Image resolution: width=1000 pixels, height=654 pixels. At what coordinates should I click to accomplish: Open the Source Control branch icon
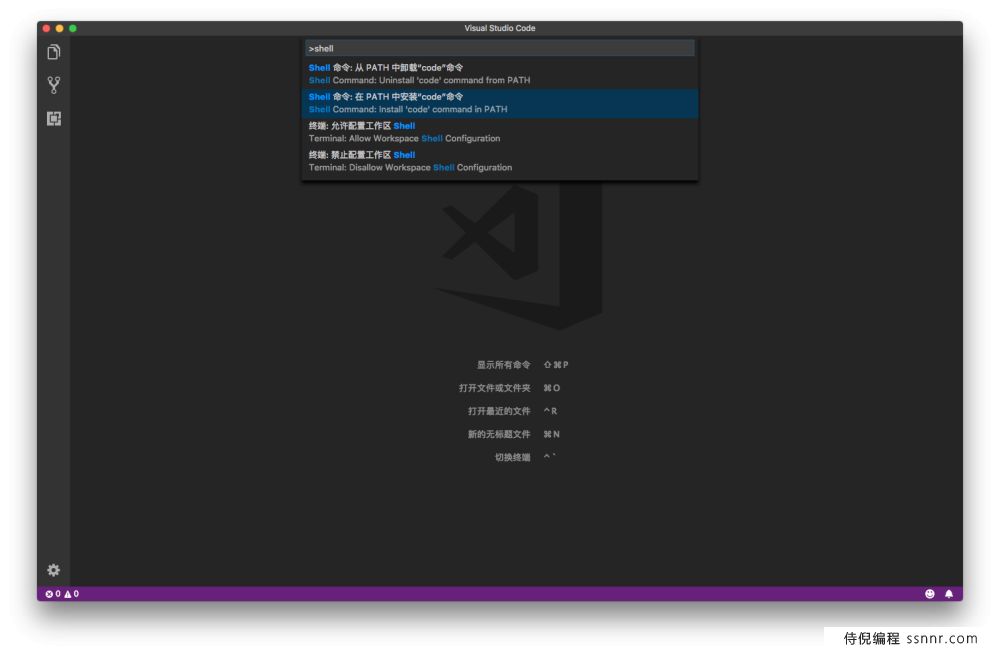pyautogui.click(x=54, y=85)
